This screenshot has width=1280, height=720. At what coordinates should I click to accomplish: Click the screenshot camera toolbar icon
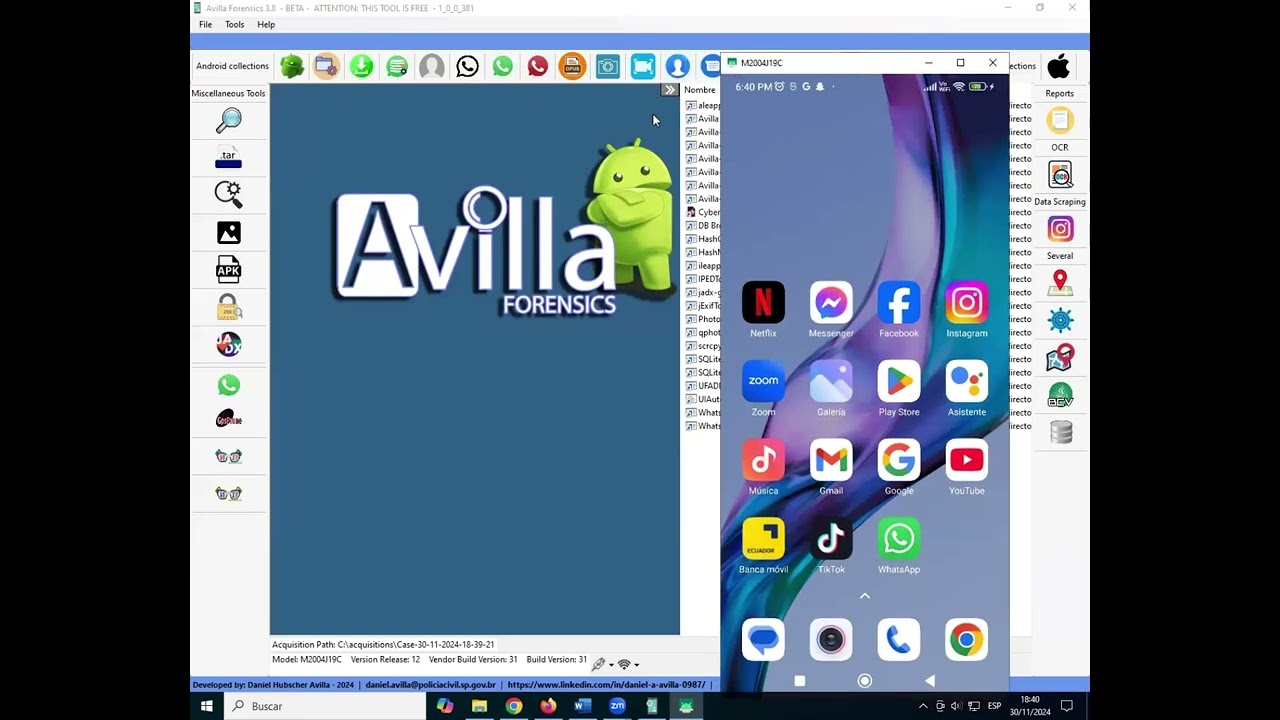608,66
